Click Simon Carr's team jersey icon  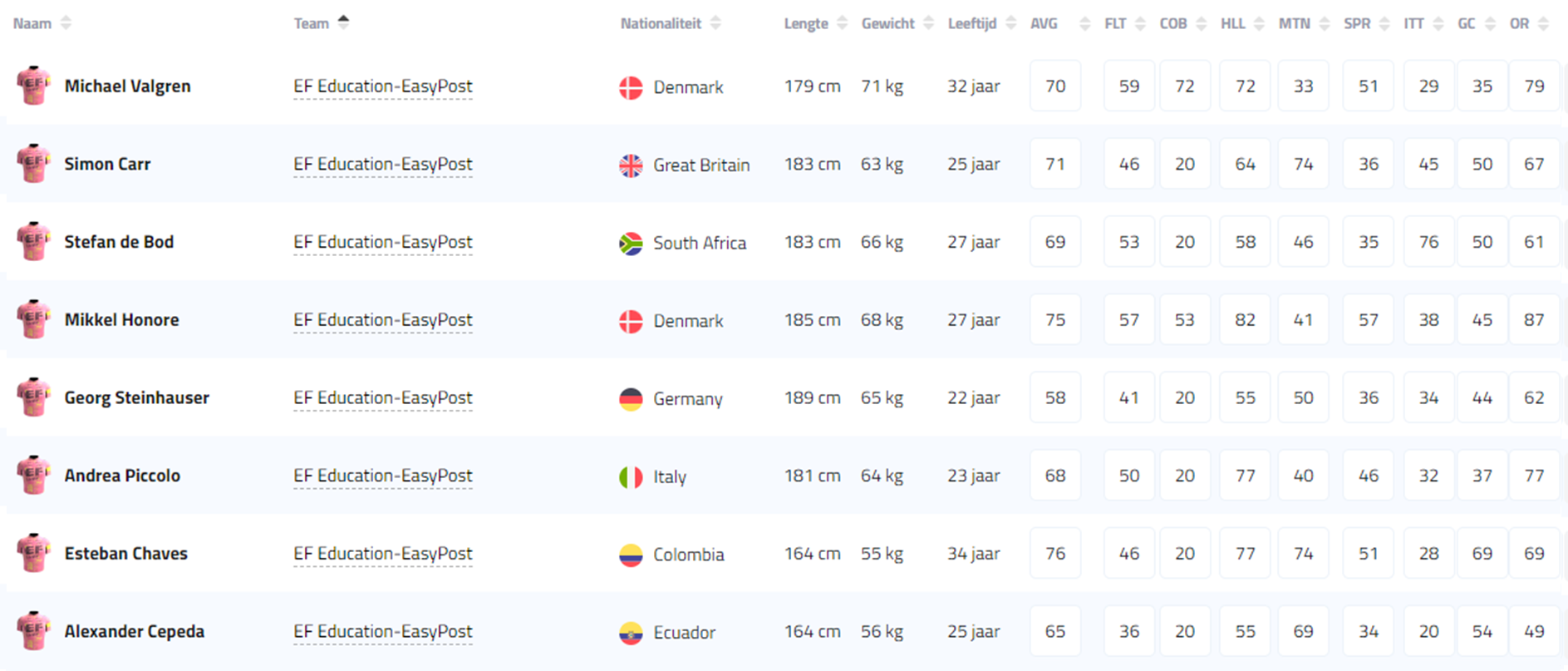click(33, 164)
